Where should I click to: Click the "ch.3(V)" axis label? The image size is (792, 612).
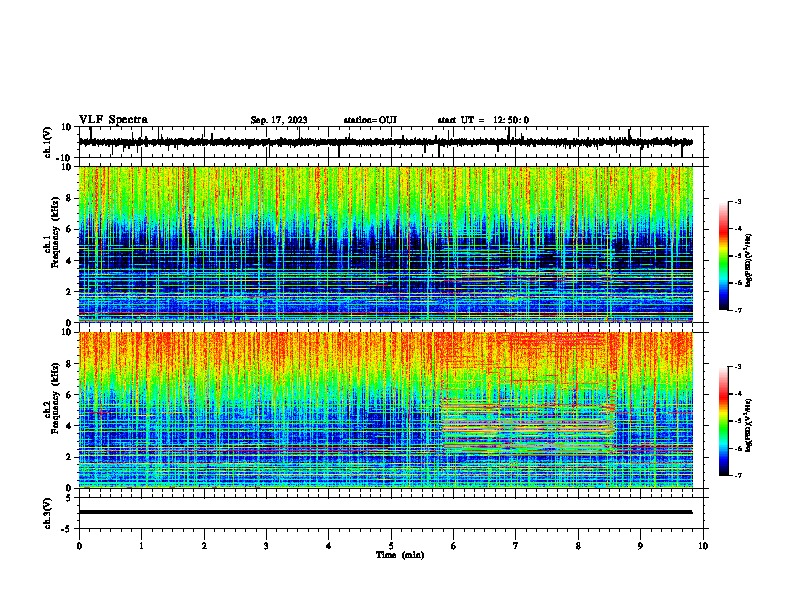tap(47, 513)
